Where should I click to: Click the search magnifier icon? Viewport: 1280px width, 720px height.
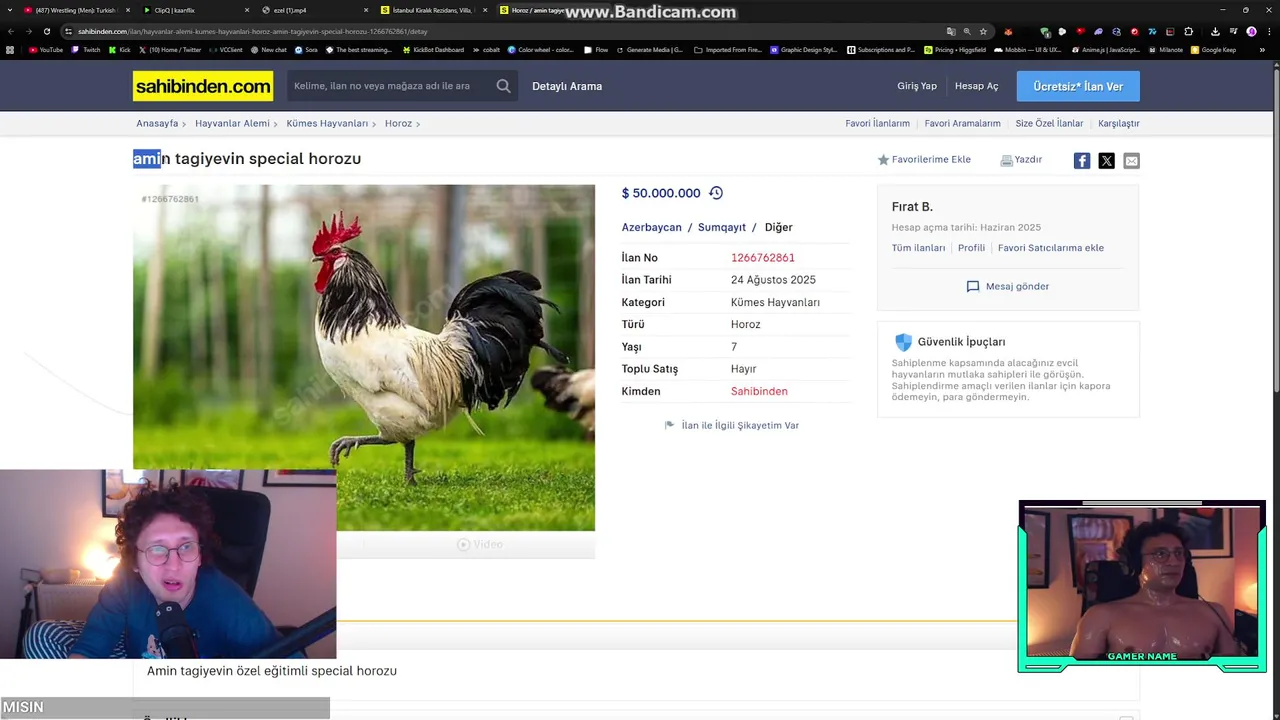point(504,86)
